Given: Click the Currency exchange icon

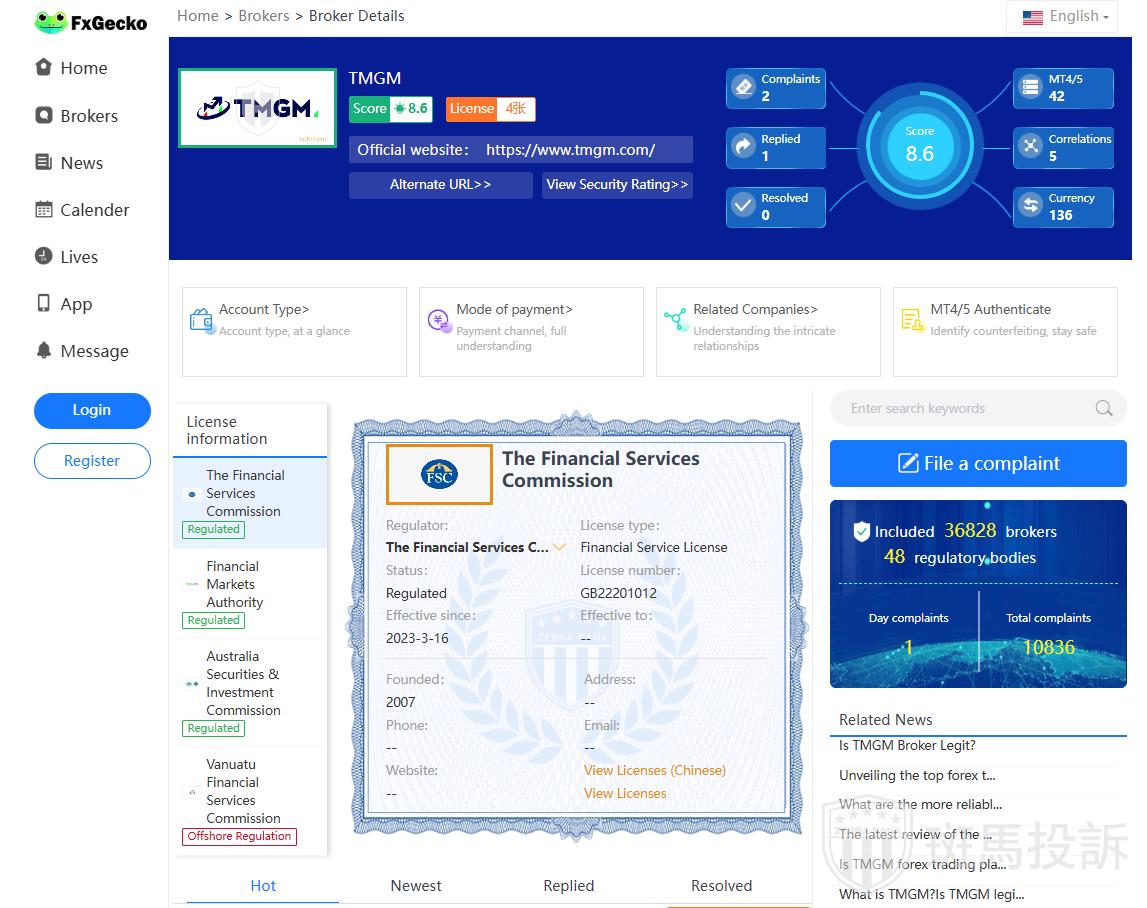Looking at the screenshot, I should [1030, 206].
